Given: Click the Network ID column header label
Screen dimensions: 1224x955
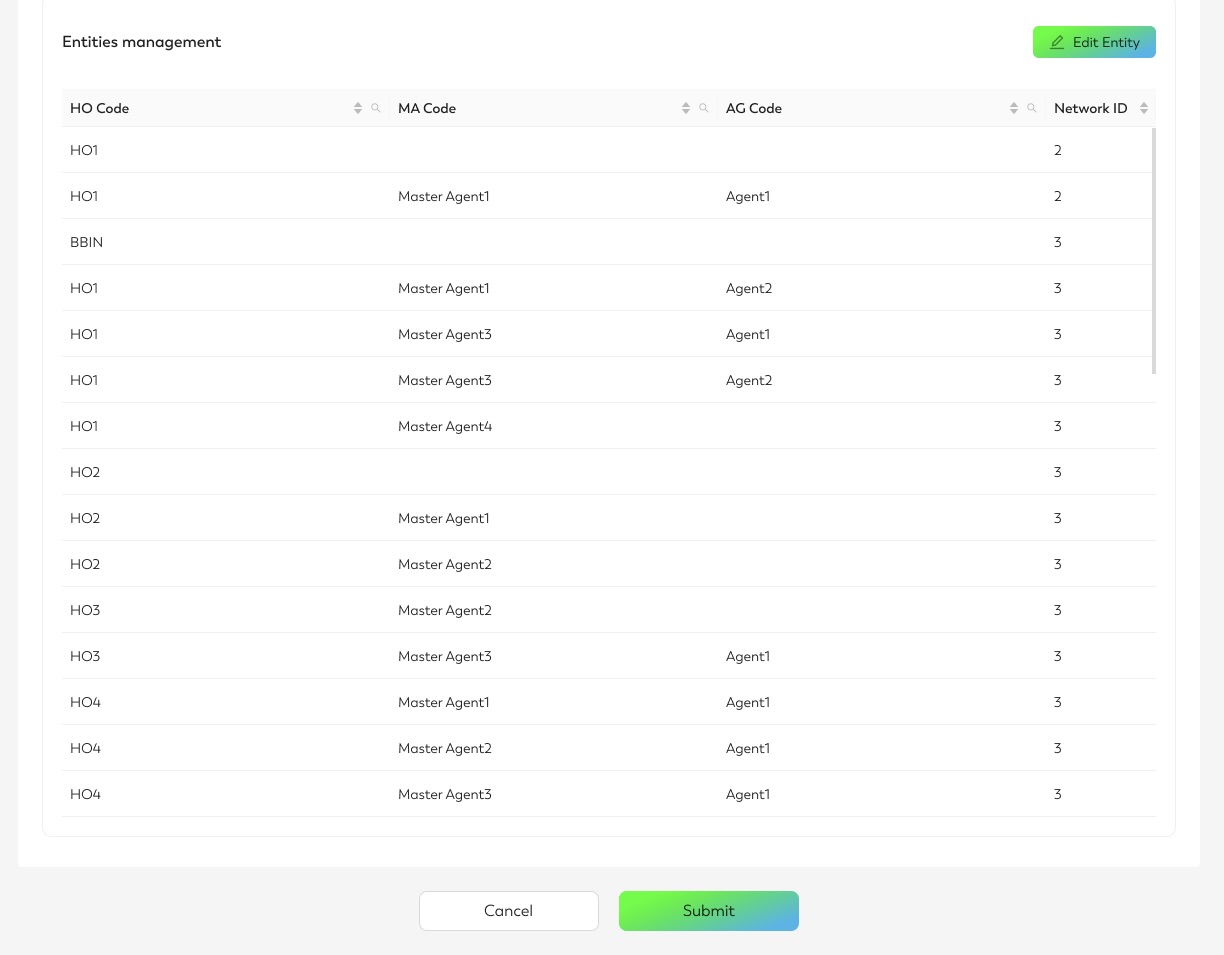Looking at the screenshot, I should coord(1090,108).
